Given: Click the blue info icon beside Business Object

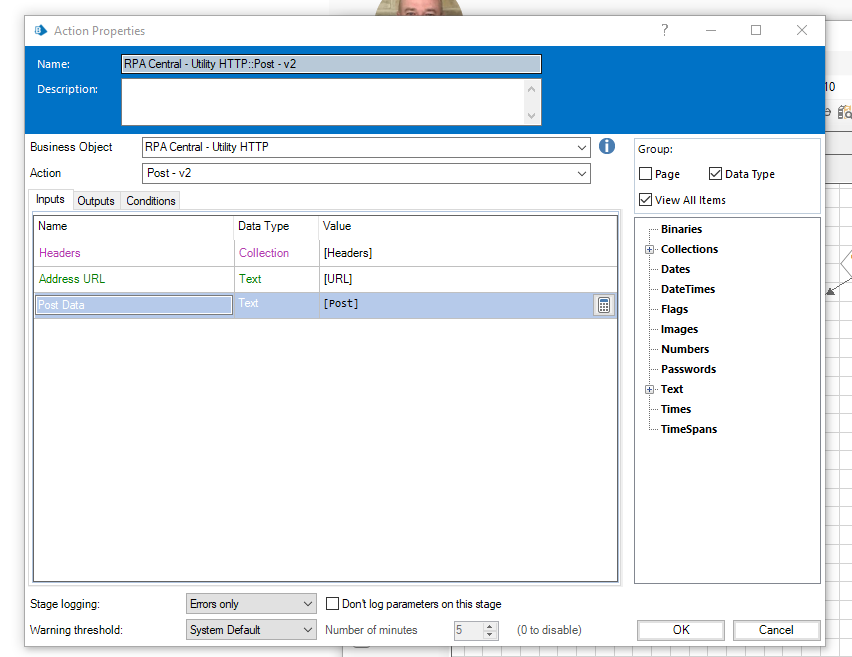Looking at the screenshot, I should pos(607,147).
